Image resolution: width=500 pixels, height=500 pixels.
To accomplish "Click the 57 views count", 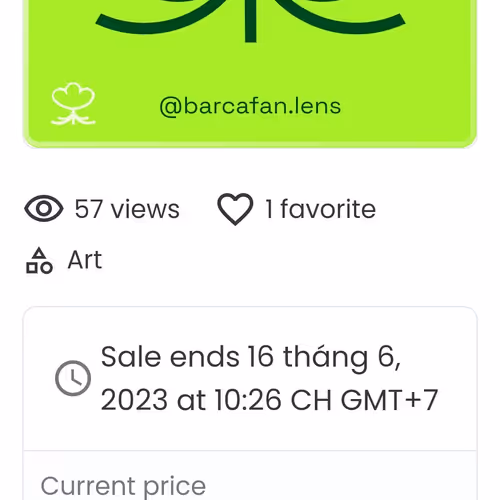I will (127, 209).
